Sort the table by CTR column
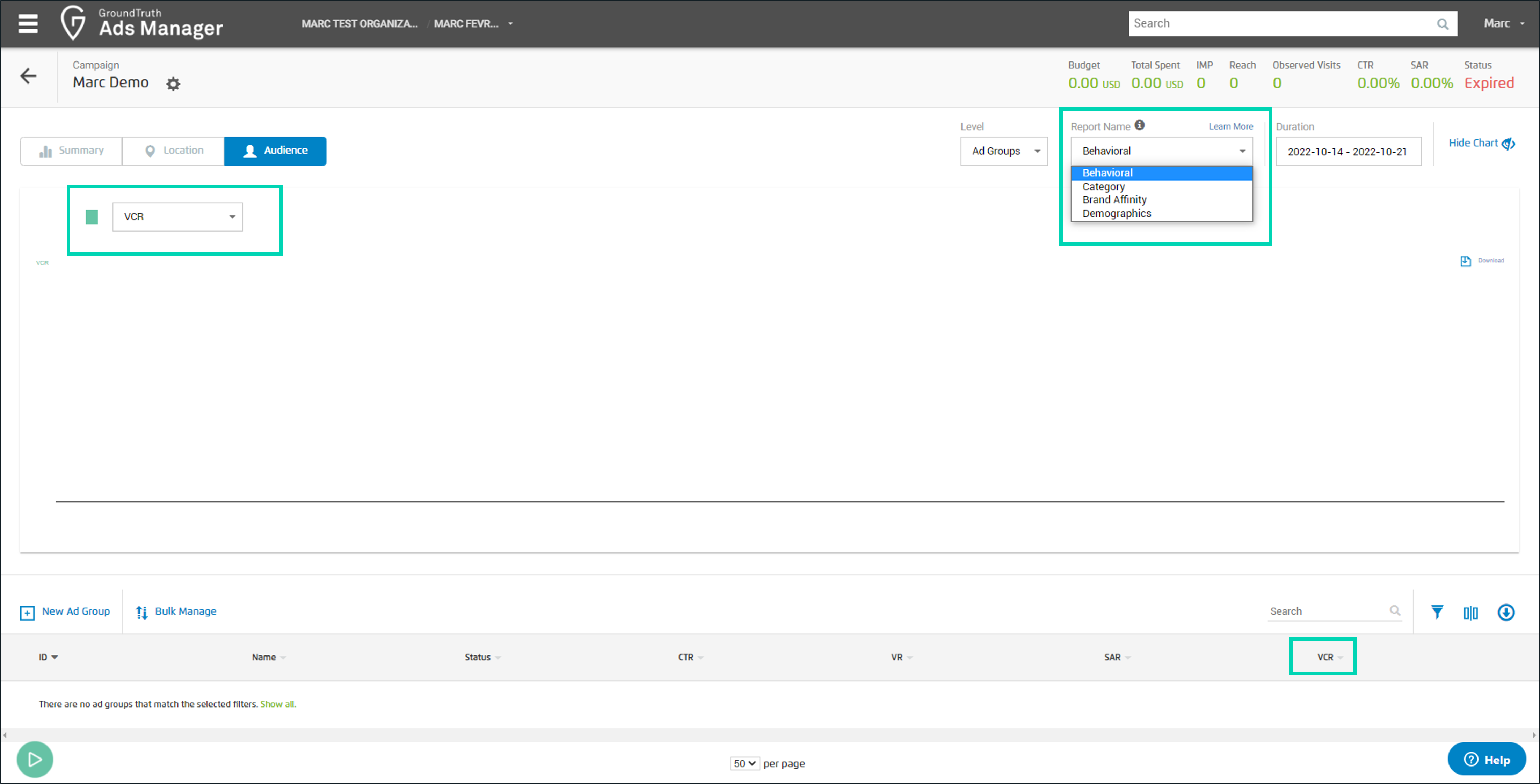This screenshot has height=784, width=1540. (x=690, y=657)
